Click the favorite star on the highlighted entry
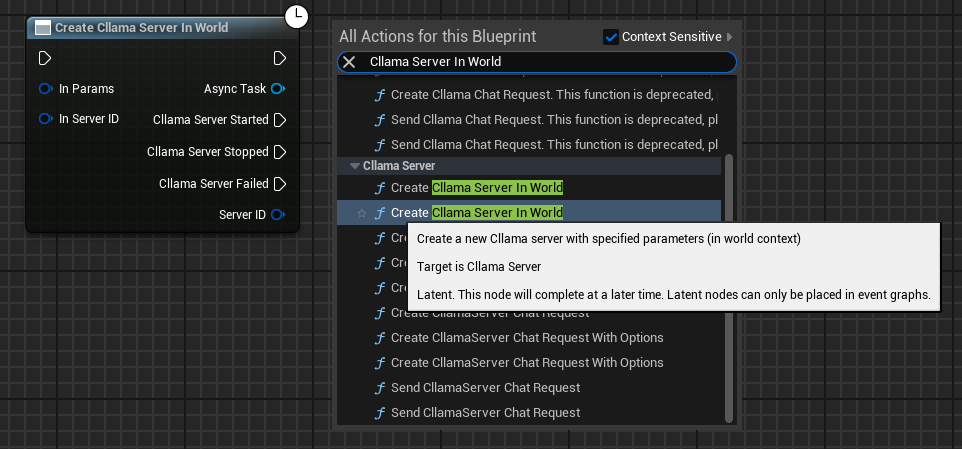962x449 pixels. tap(362, 213)
